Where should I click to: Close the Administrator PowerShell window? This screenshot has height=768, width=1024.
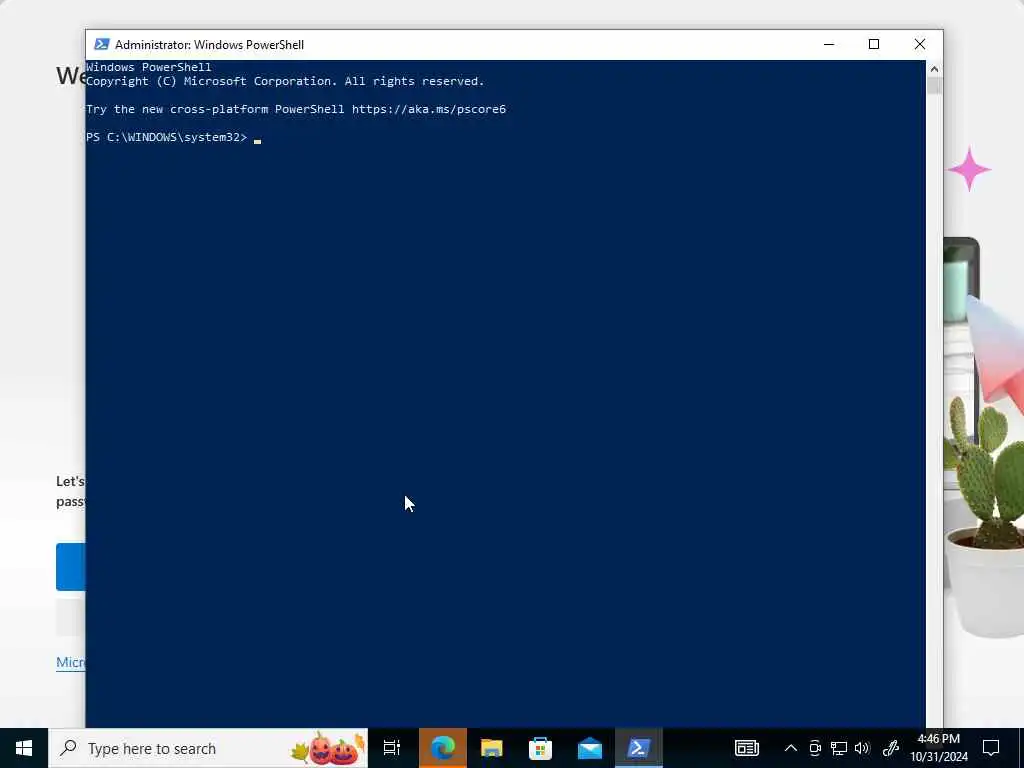[920, 44]
